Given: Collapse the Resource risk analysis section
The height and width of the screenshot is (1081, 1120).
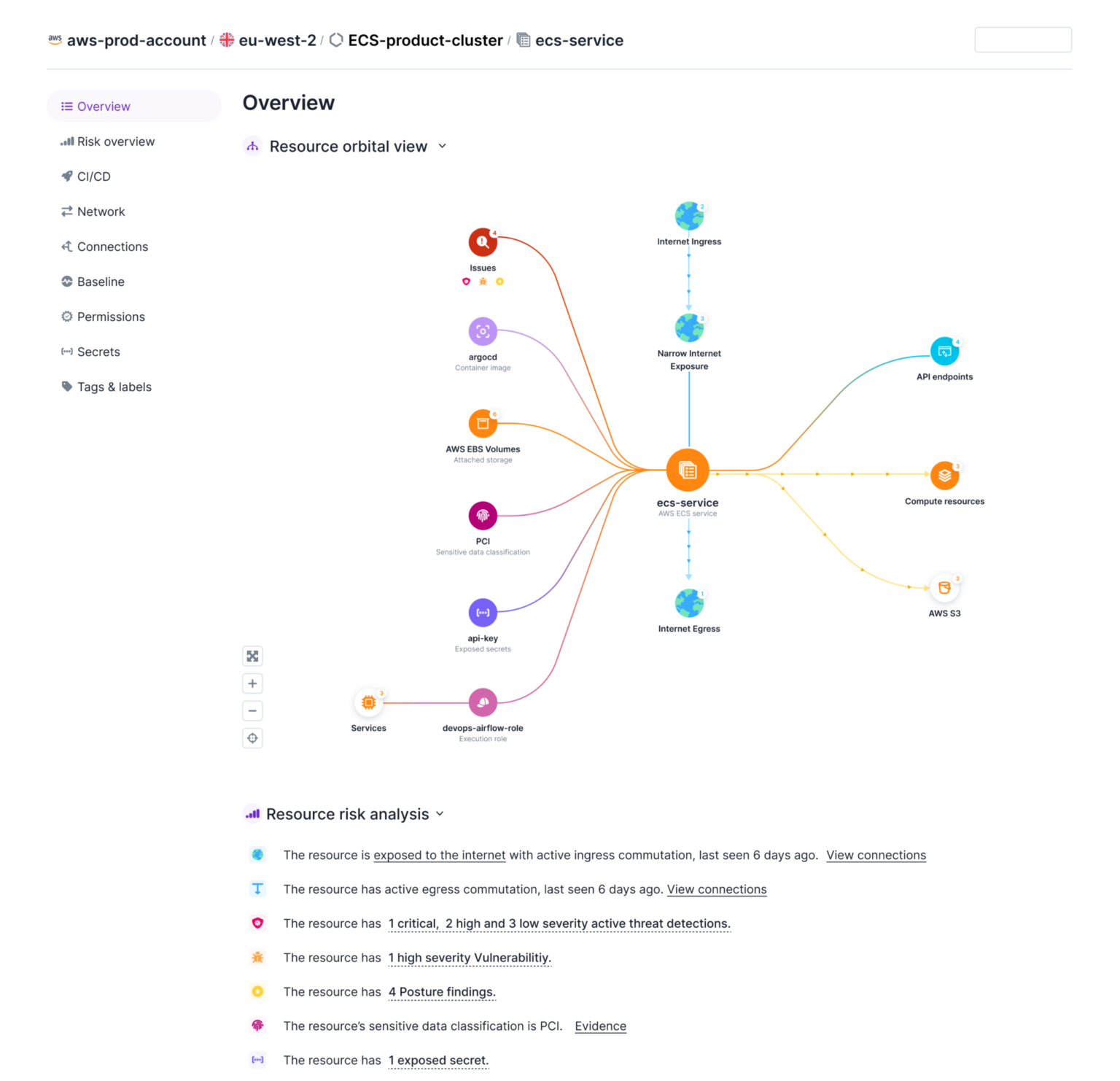Looking at the screenshot, I should click(x=440, y=813).
